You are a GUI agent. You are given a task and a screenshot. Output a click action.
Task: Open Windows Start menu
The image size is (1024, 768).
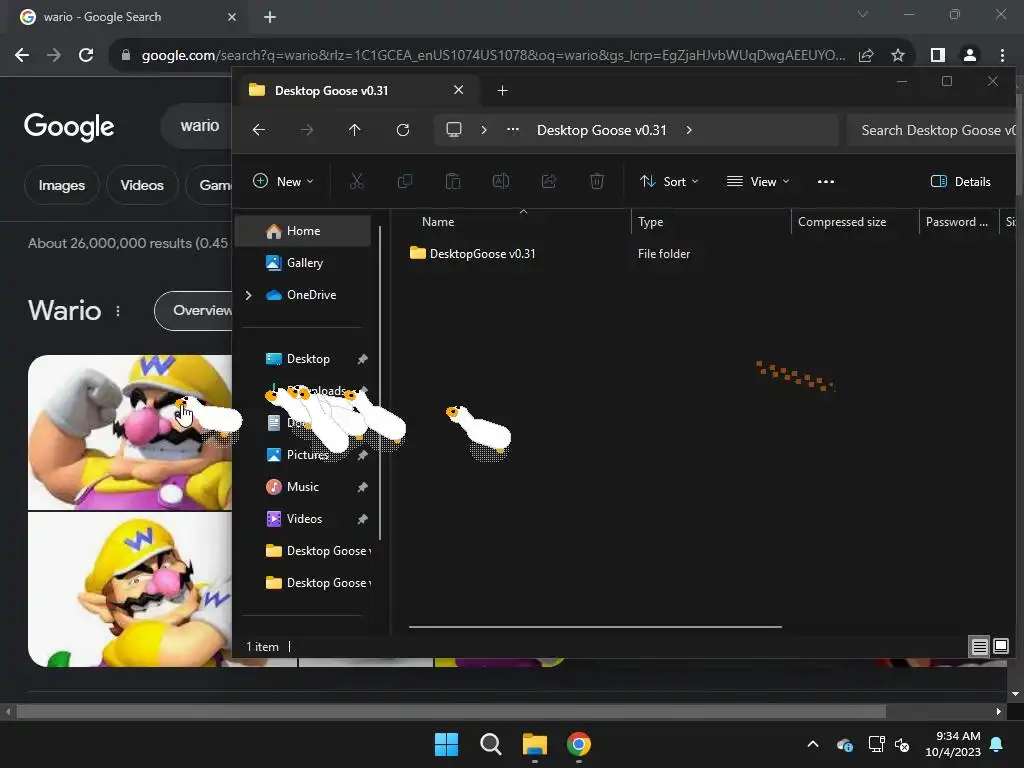447,744
